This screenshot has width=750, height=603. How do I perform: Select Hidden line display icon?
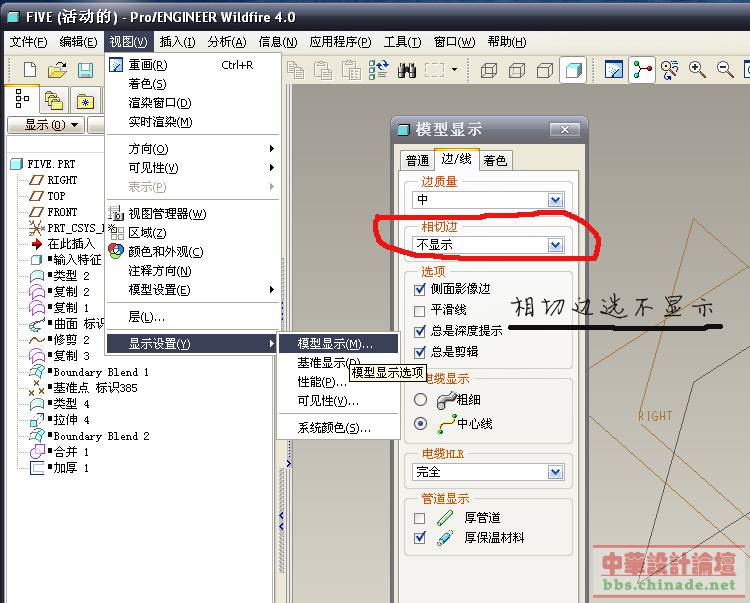pos(517,71)
